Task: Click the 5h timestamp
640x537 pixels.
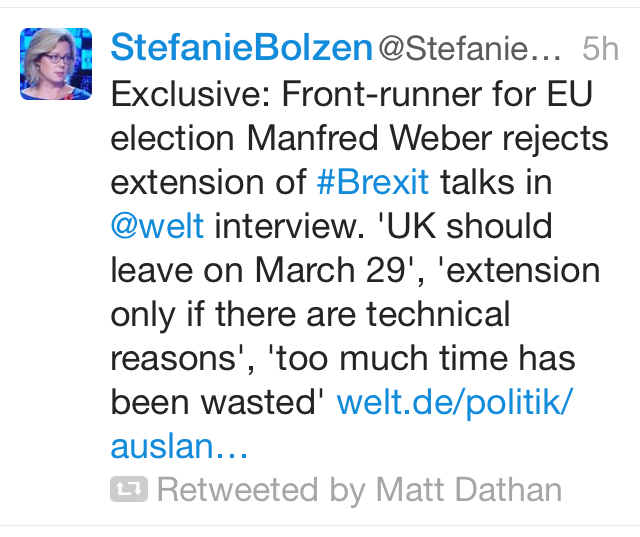Action: pos(600,49)
